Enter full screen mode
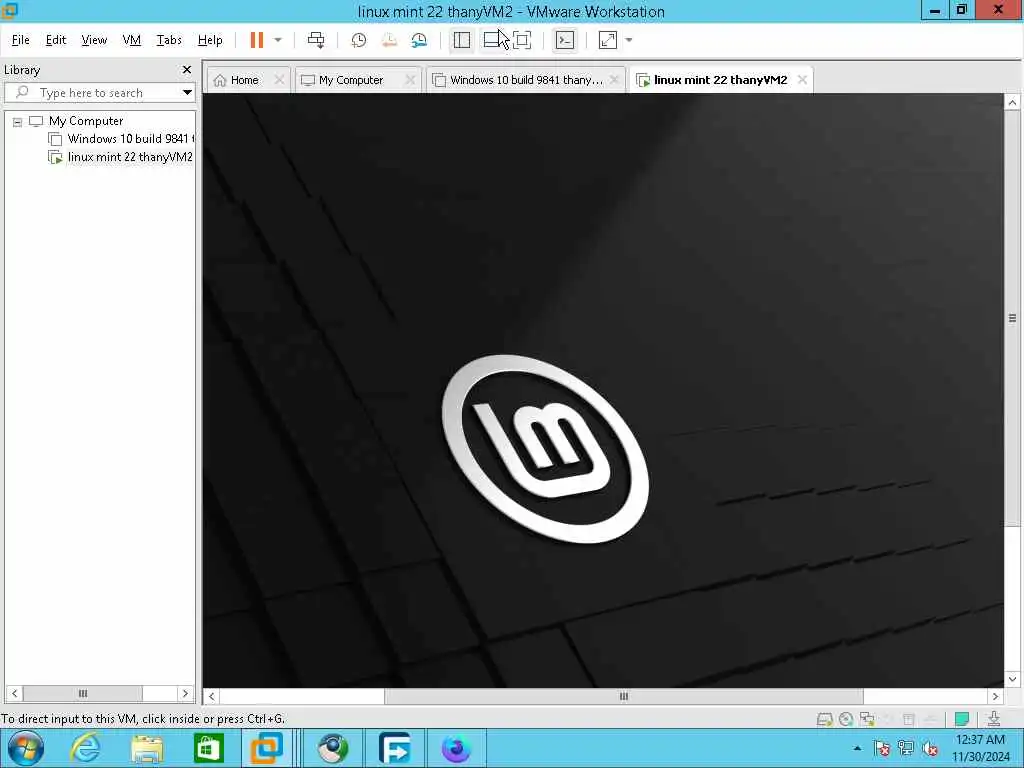Image resolution: width=1024 pixels, height=768 pixels. tap(522, 40)
